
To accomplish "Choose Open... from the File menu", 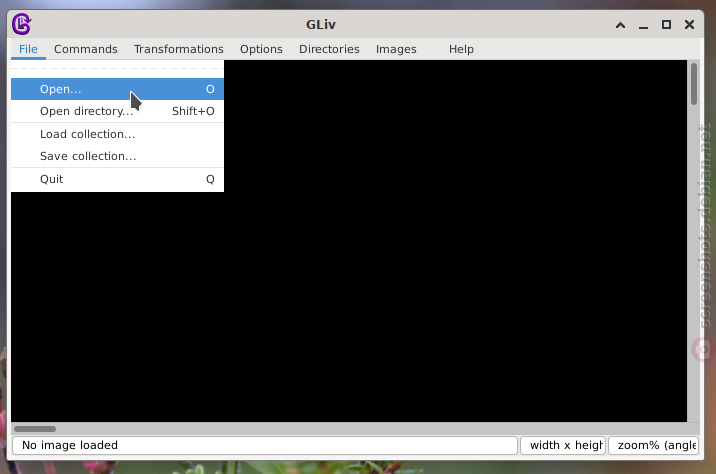I will pos(117,89).
